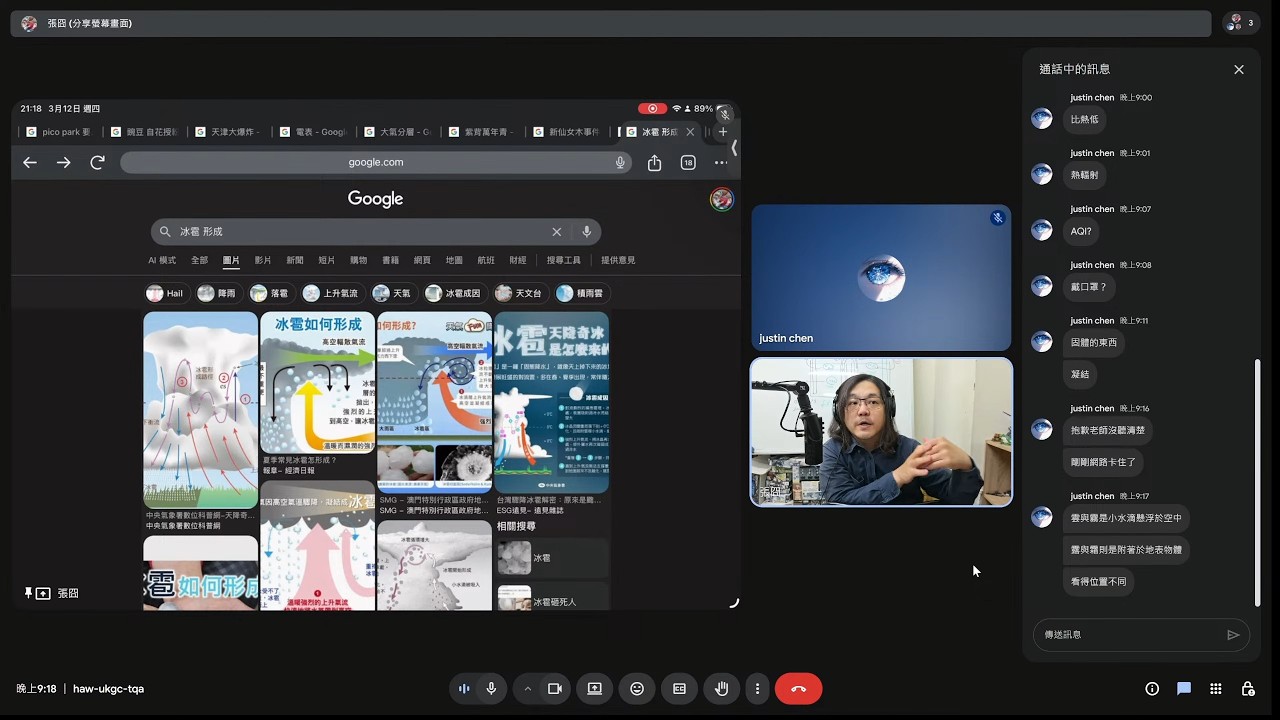The width and height of the screenshot is (1280, 720).
Task: Open meeting details info icon
Action: [x=1152, y=689]
